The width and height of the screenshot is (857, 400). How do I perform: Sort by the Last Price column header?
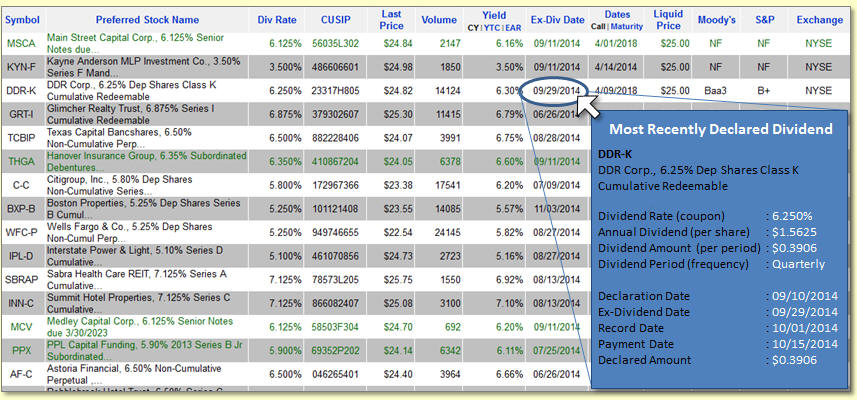(x=391, y=20)
